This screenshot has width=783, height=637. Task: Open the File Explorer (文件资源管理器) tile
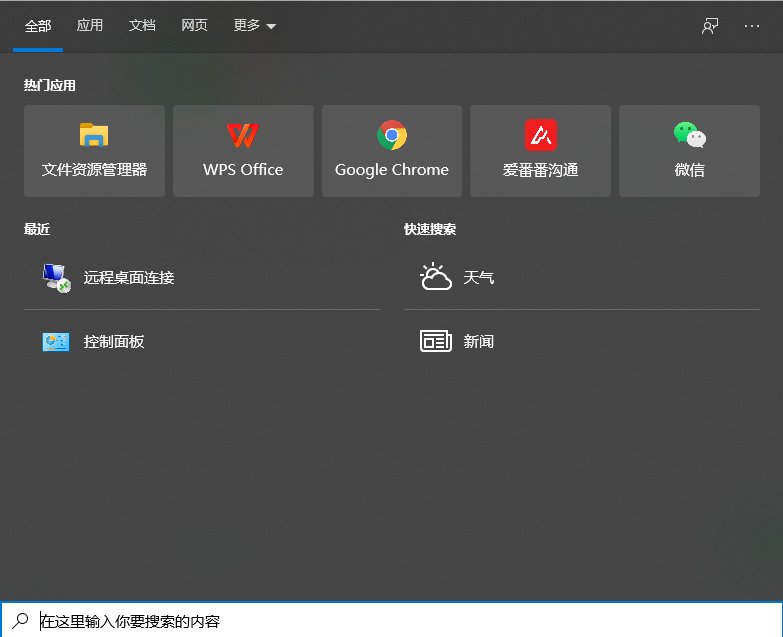point(94,151)
